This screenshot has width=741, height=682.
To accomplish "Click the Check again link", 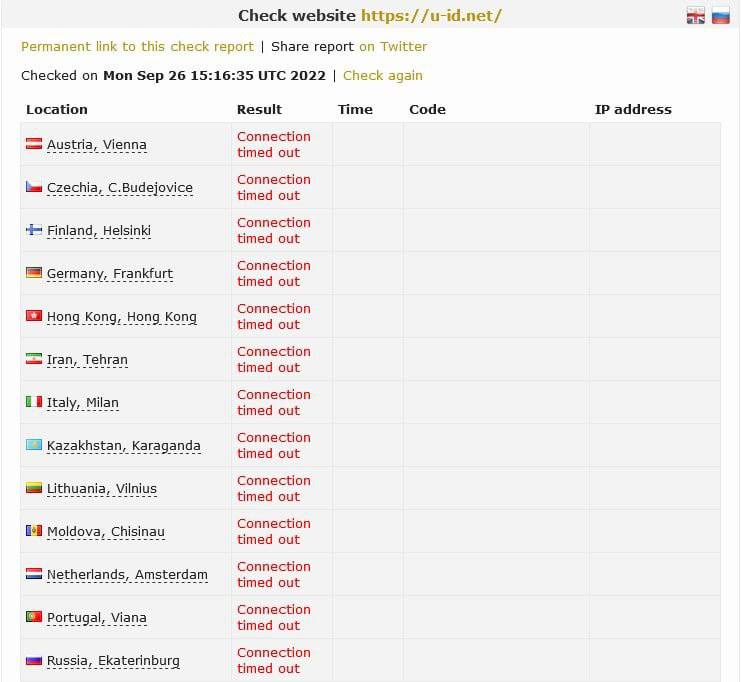I will pos(383,76).
